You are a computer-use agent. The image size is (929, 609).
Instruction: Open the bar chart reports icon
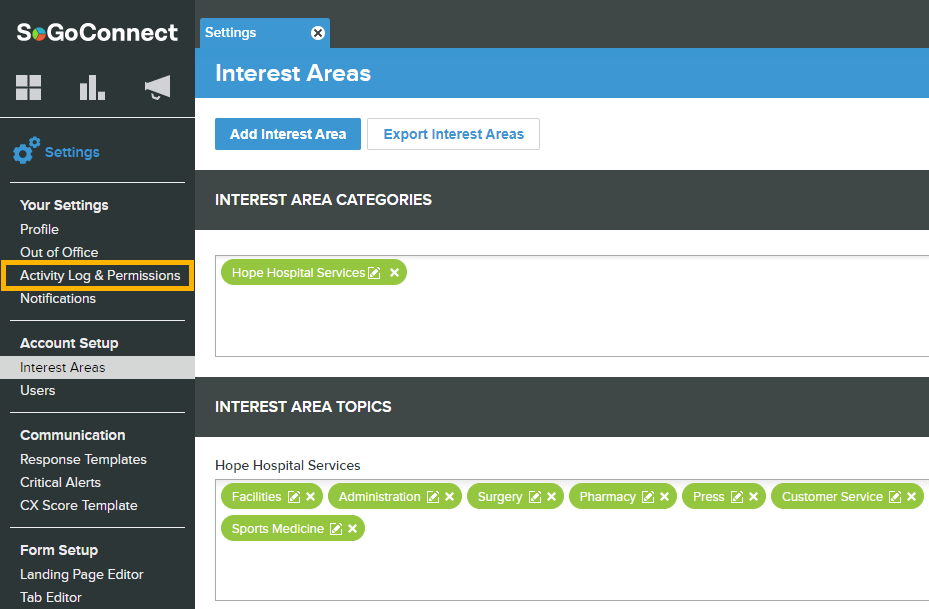click(x=92, y=88)
